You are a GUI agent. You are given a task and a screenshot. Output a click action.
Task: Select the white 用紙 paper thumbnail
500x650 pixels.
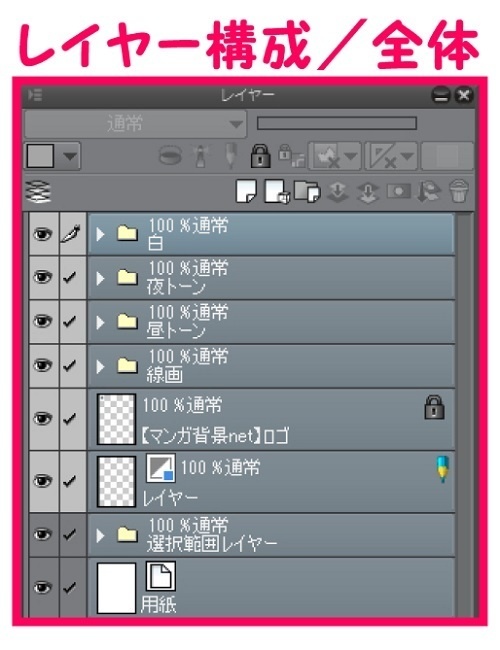point(116,588)
